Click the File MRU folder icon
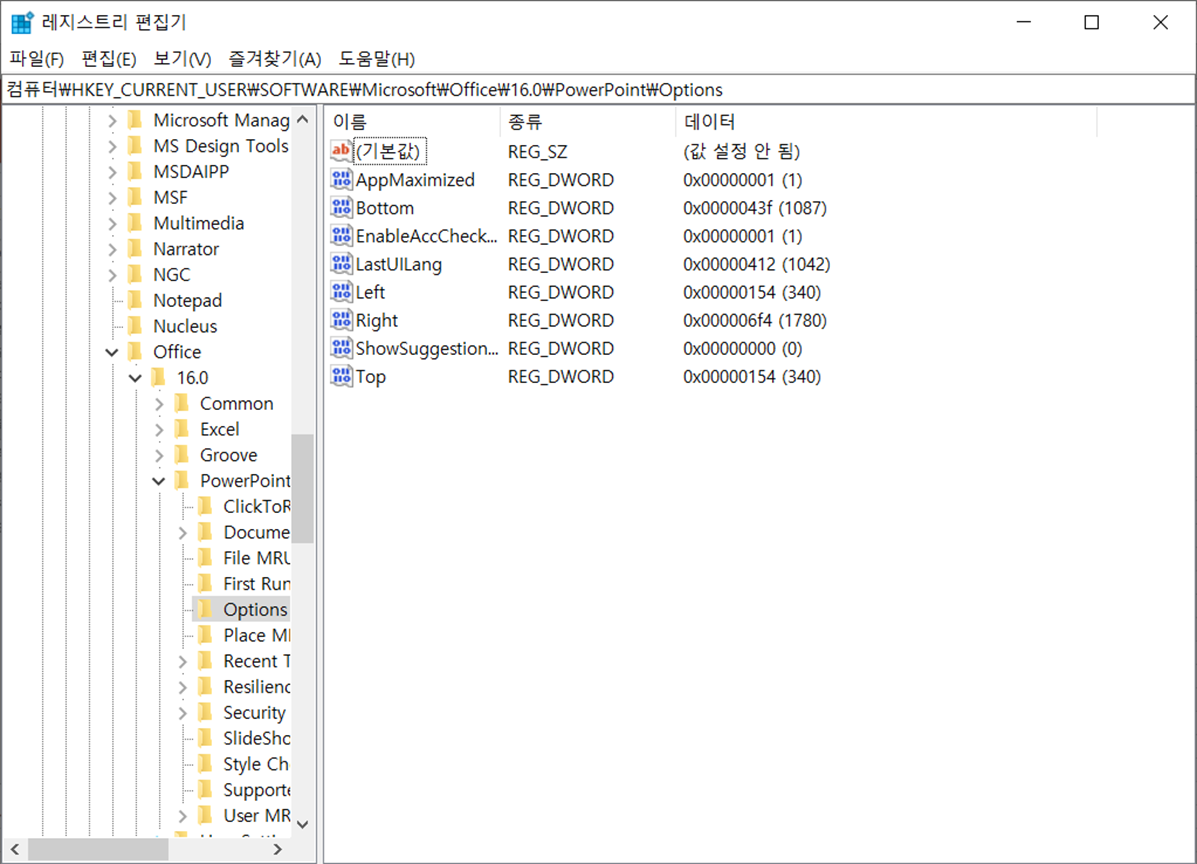This screenshot has width=1197, height=864. tap(205, 558)
